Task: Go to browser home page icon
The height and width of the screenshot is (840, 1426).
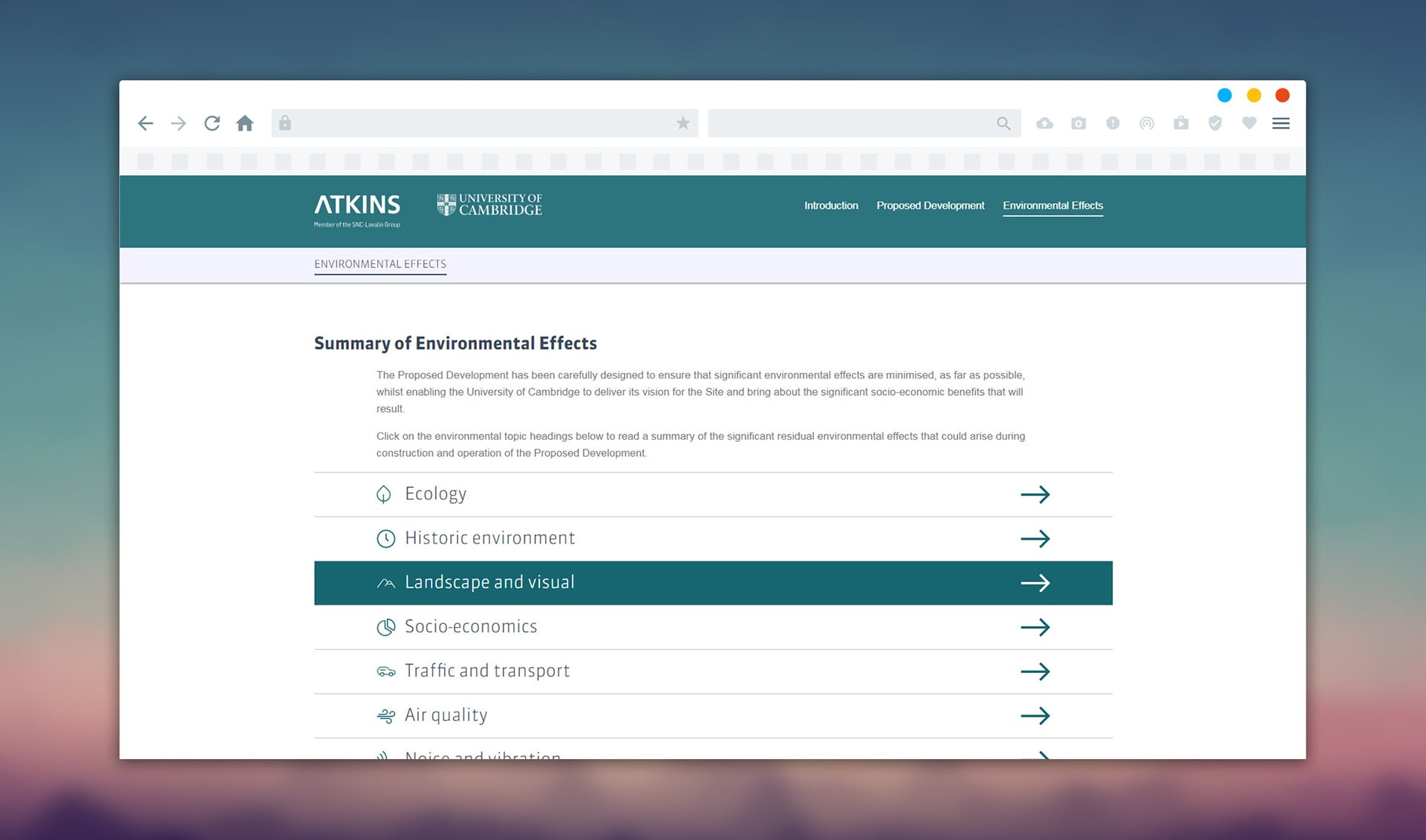Action: tap(245, 123)
